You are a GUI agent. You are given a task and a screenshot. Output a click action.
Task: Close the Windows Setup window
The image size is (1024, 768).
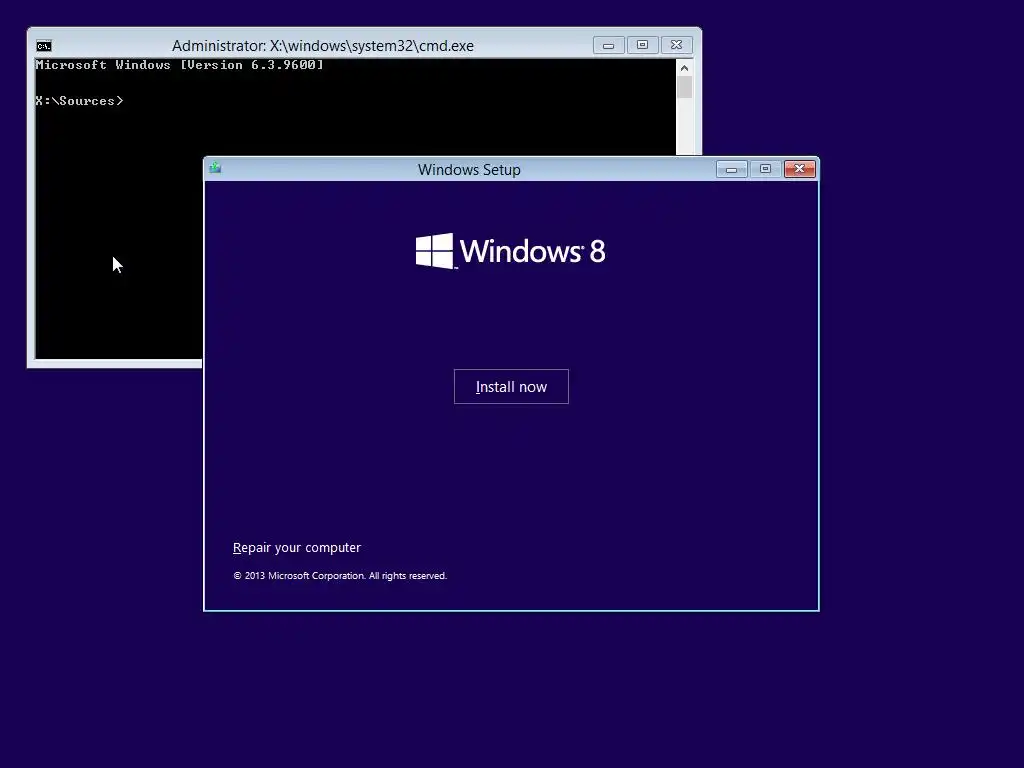799,169
